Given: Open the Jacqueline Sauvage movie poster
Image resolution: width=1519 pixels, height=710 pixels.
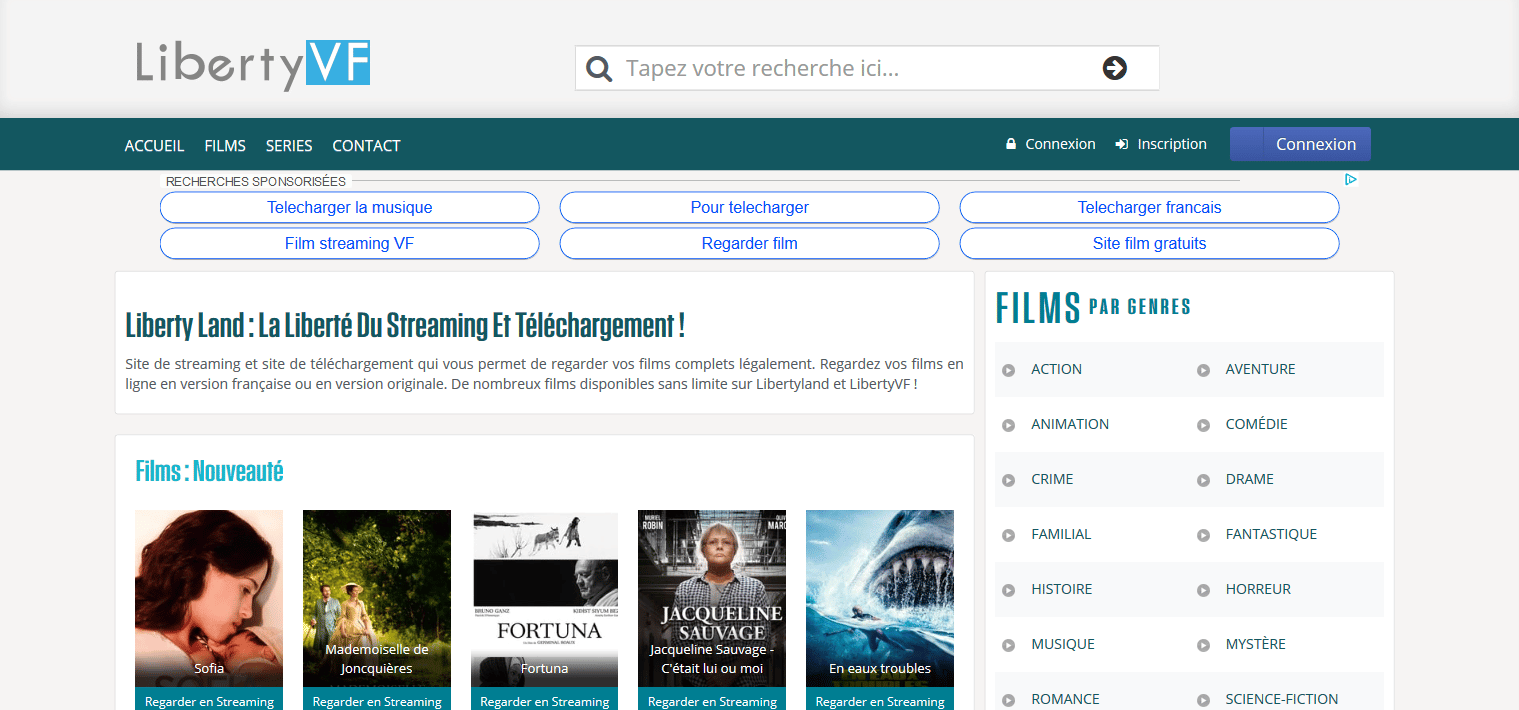Looking at the screenshot, I should pos(712,598).
